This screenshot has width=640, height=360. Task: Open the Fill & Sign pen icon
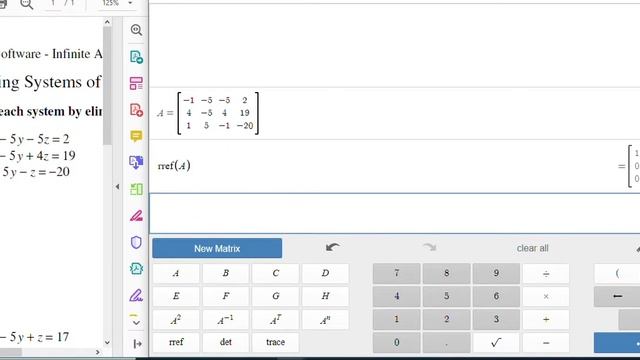[x=136, y=216]
